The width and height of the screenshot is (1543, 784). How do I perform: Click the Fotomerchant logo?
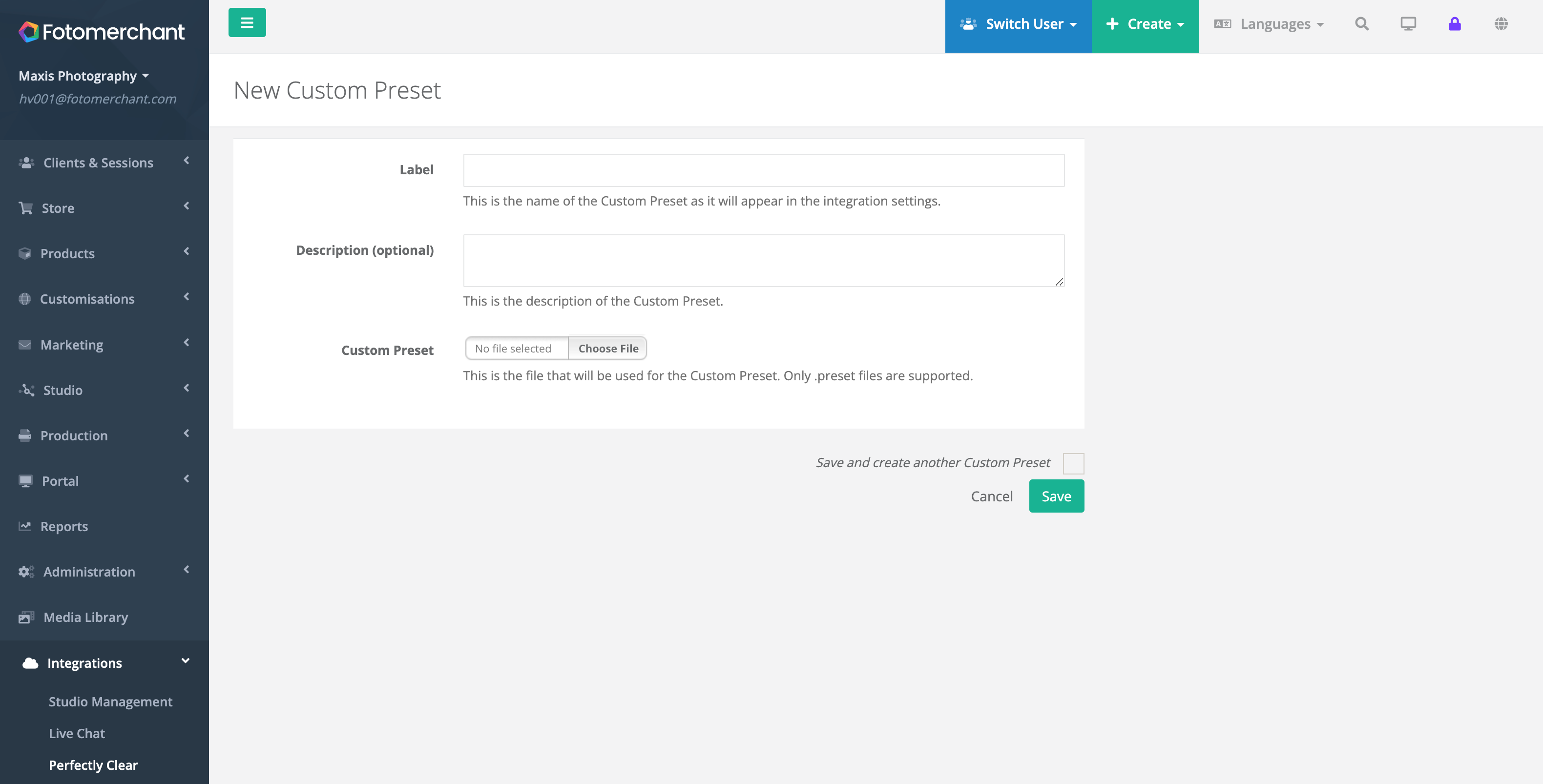tap(101, 32)
